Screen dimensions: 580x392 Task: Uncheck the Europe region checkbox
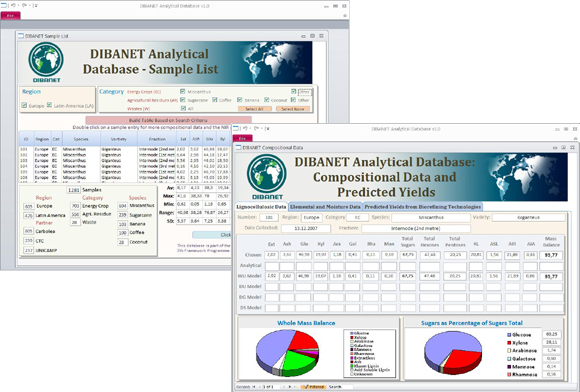tap(24, 105)
